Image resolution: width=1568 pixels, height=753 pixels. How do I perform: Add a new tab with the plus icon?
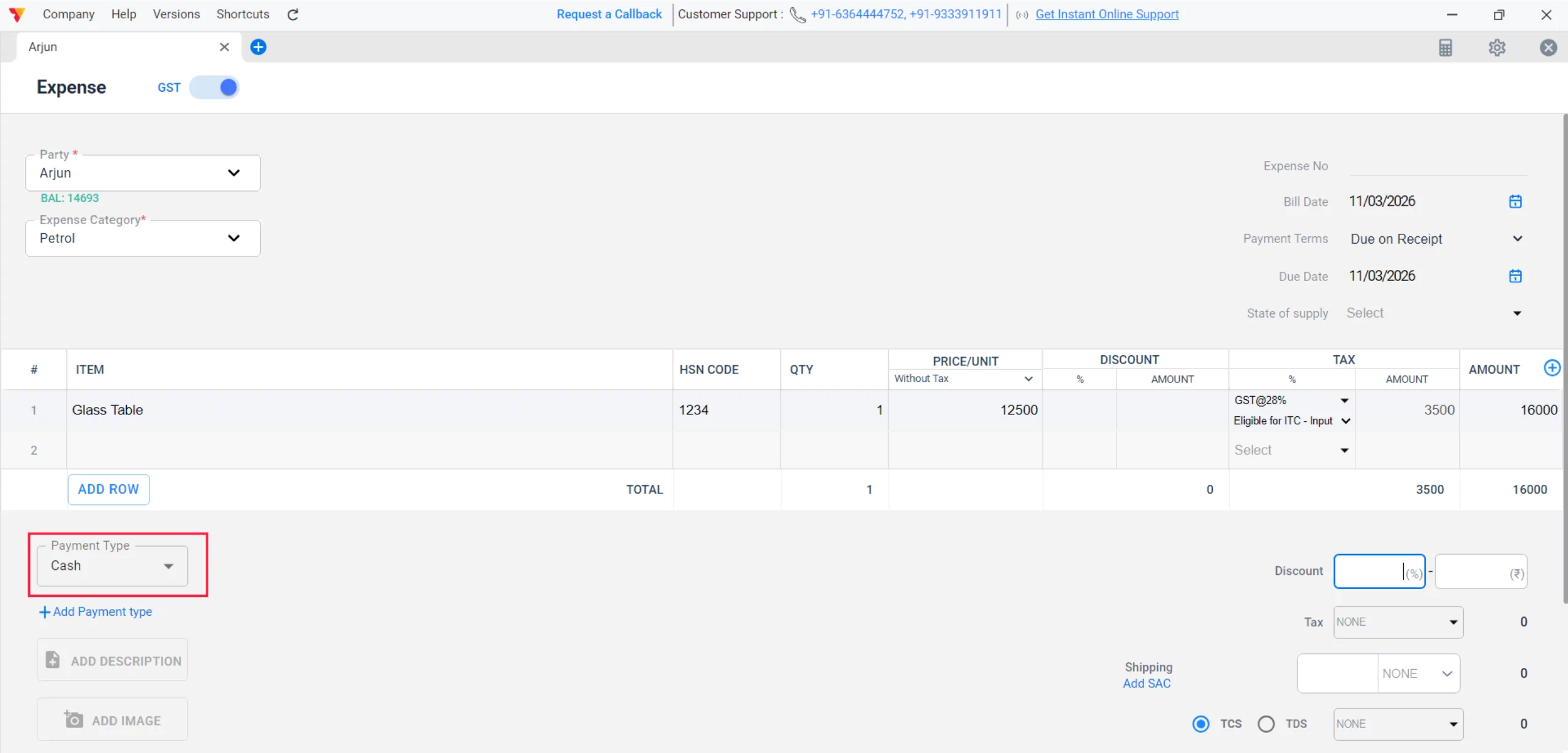(258, 47)
